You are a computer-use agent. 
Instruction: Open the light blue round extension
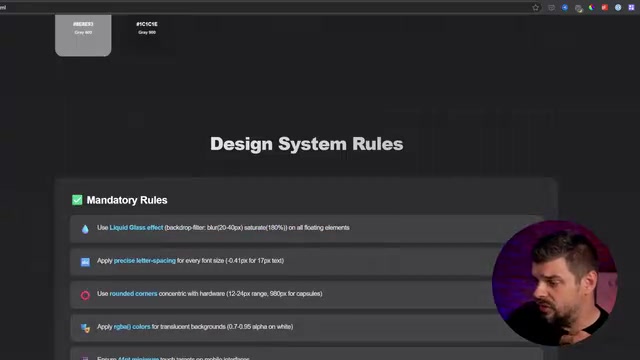[618, 7]
